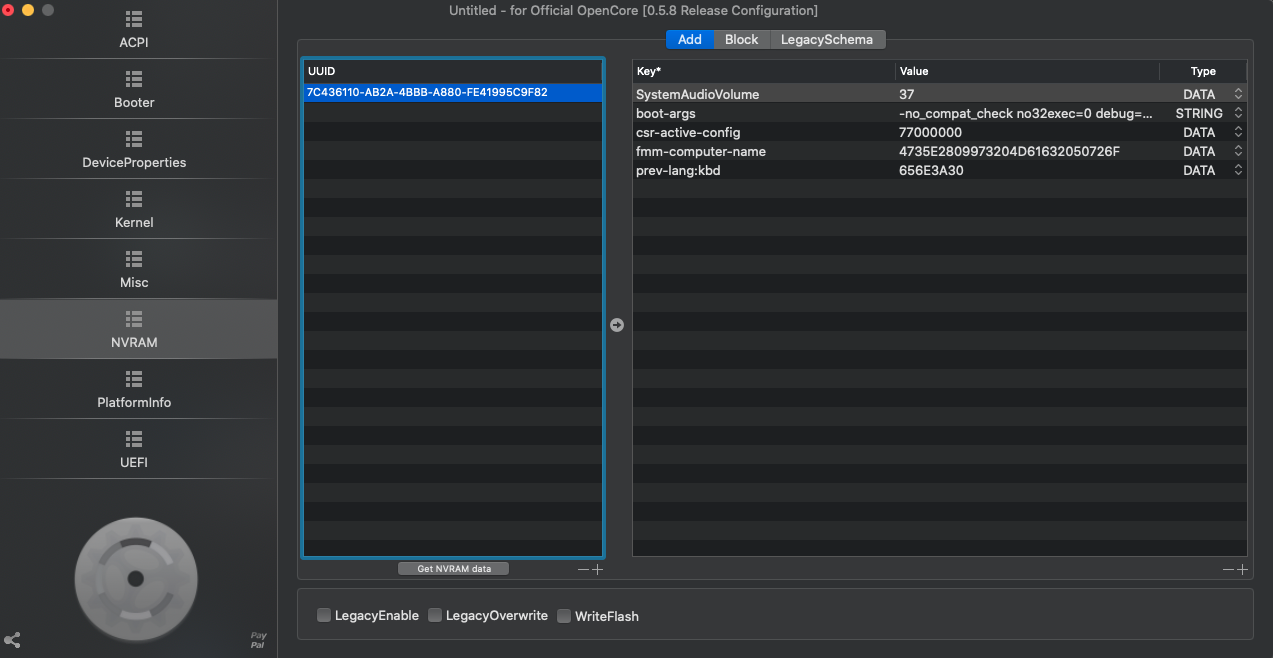This screenshot has height=658, width=1273.
Task: Change the Type of the boot-args row
Action: (1238, 113)
